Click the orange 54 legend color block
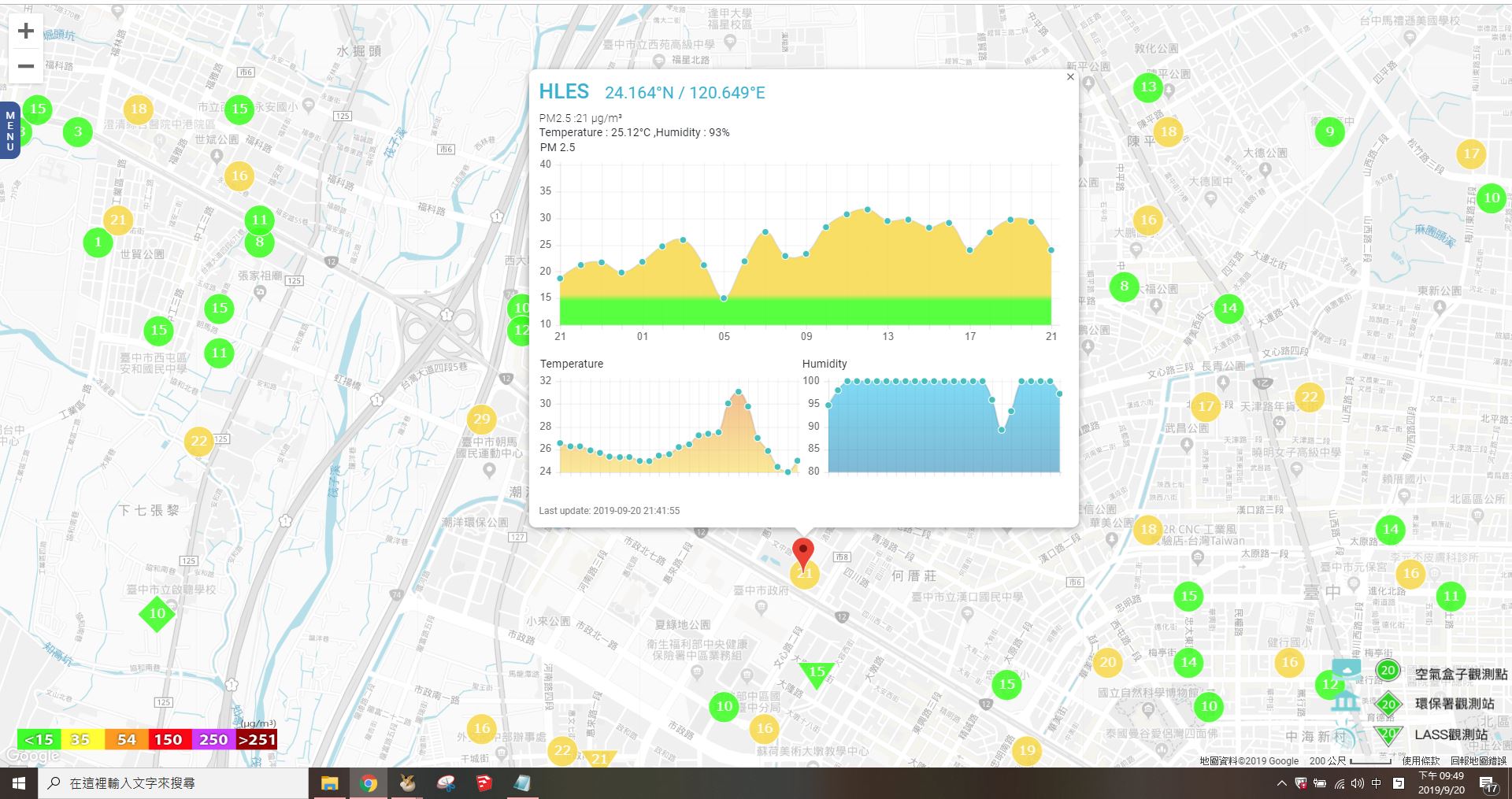Image resolution: width=1512 pixels, height=799 pixels. click(126, 739)
